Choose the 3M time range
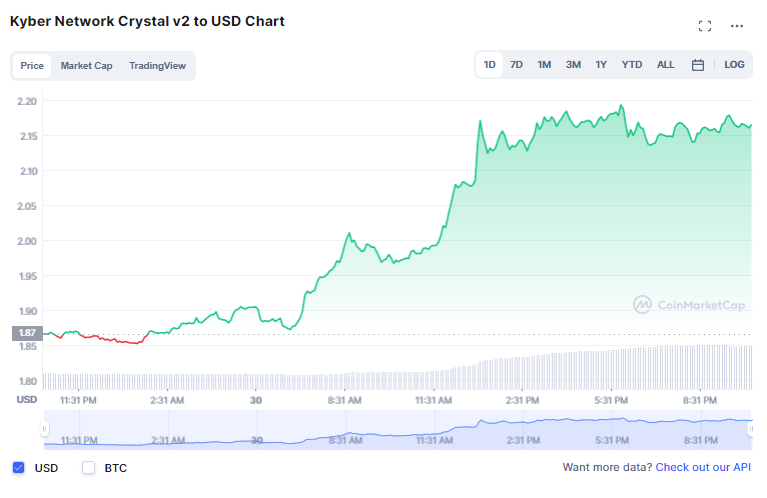Image resolution: width=767 pixels, height=498 pixels. coord(573,65)
